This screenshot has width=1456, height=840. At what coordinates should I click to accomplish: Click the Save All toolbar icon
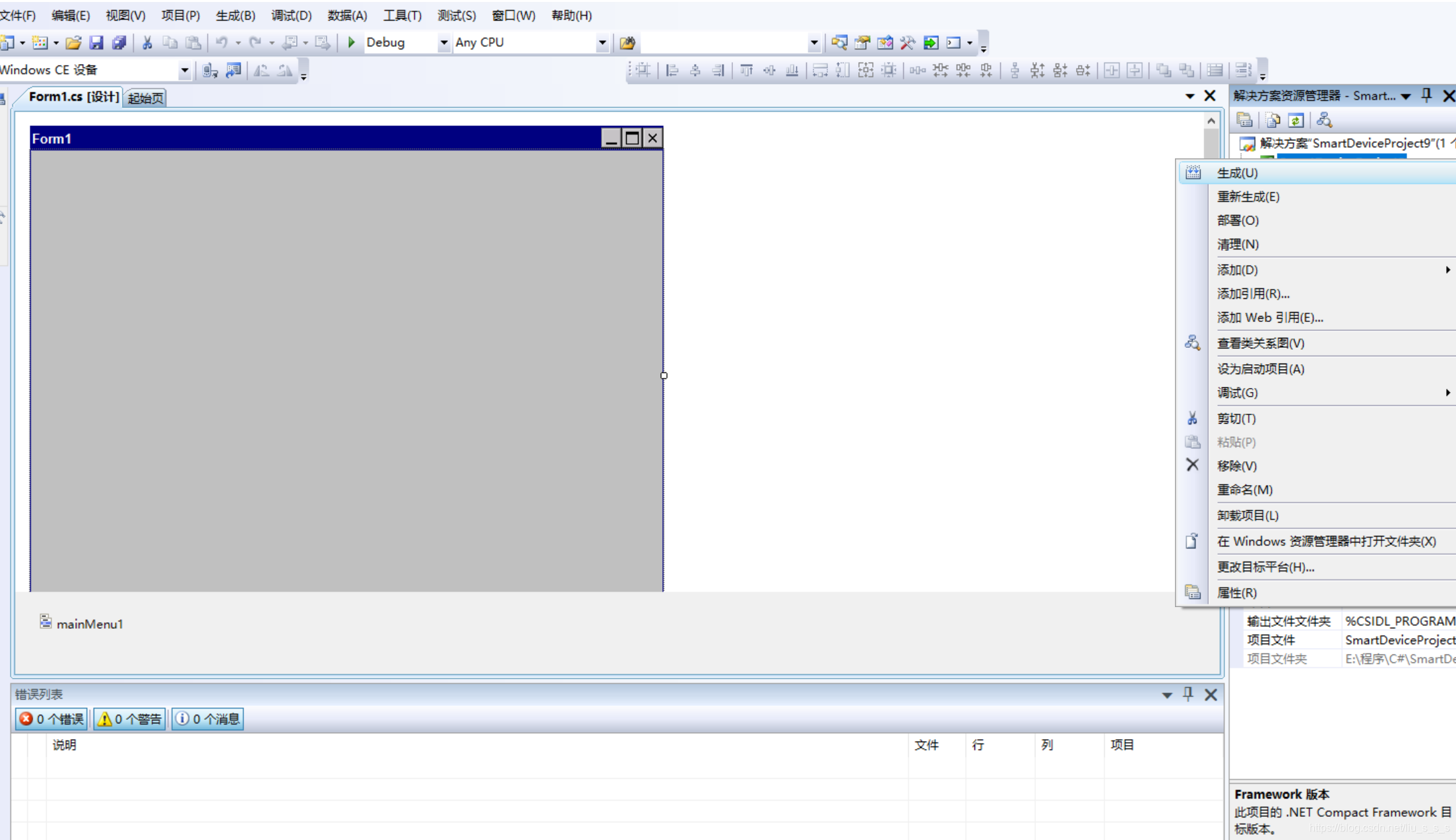click(x=119, y=43)
